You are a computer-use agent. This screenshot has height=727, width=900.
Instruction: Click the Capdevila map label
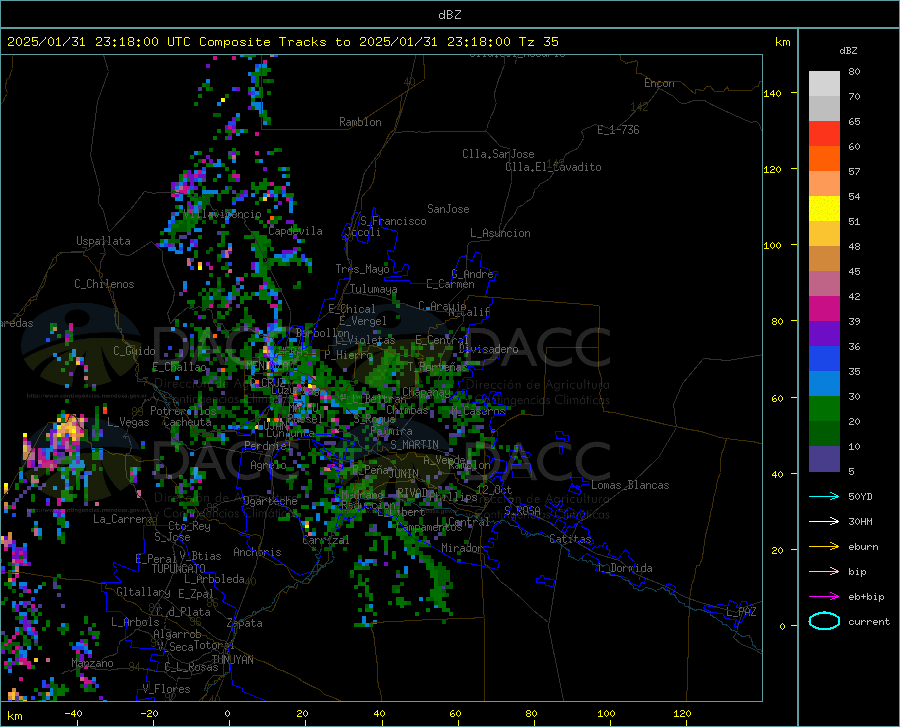tap(295, 231)
